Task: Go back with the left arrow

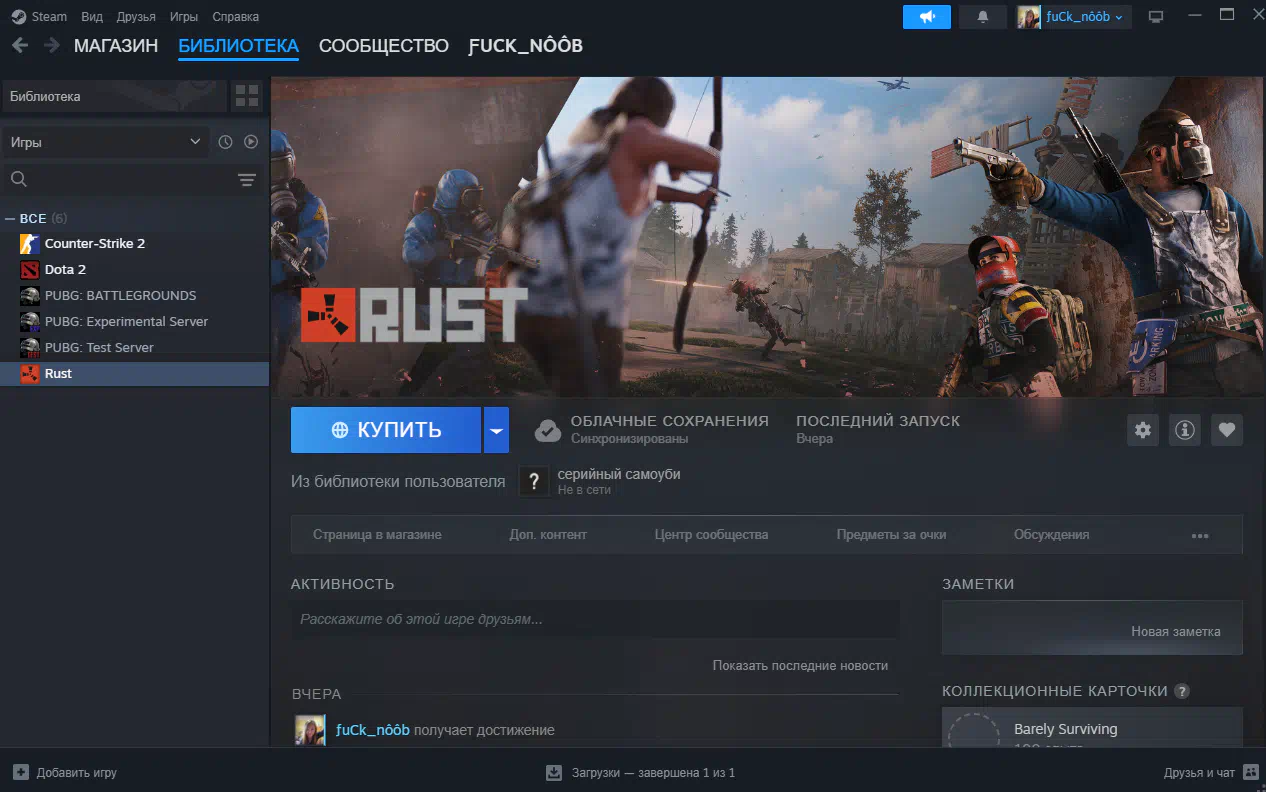Action: (x=20, y=45)
